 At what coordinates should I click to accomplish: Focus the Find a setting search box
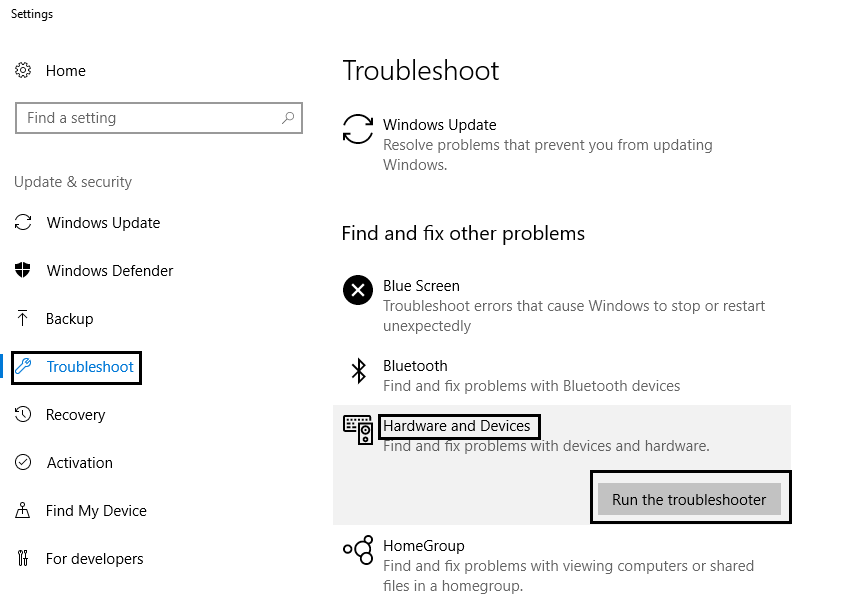[159, 117]
